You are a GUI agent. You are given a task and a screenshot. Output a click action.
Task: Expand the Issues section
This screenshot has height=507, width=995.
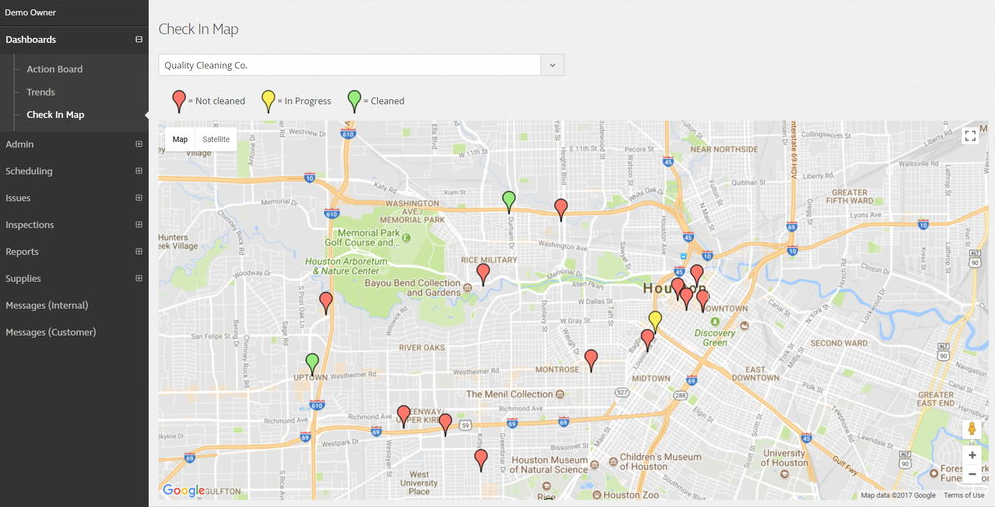[138, 197]
